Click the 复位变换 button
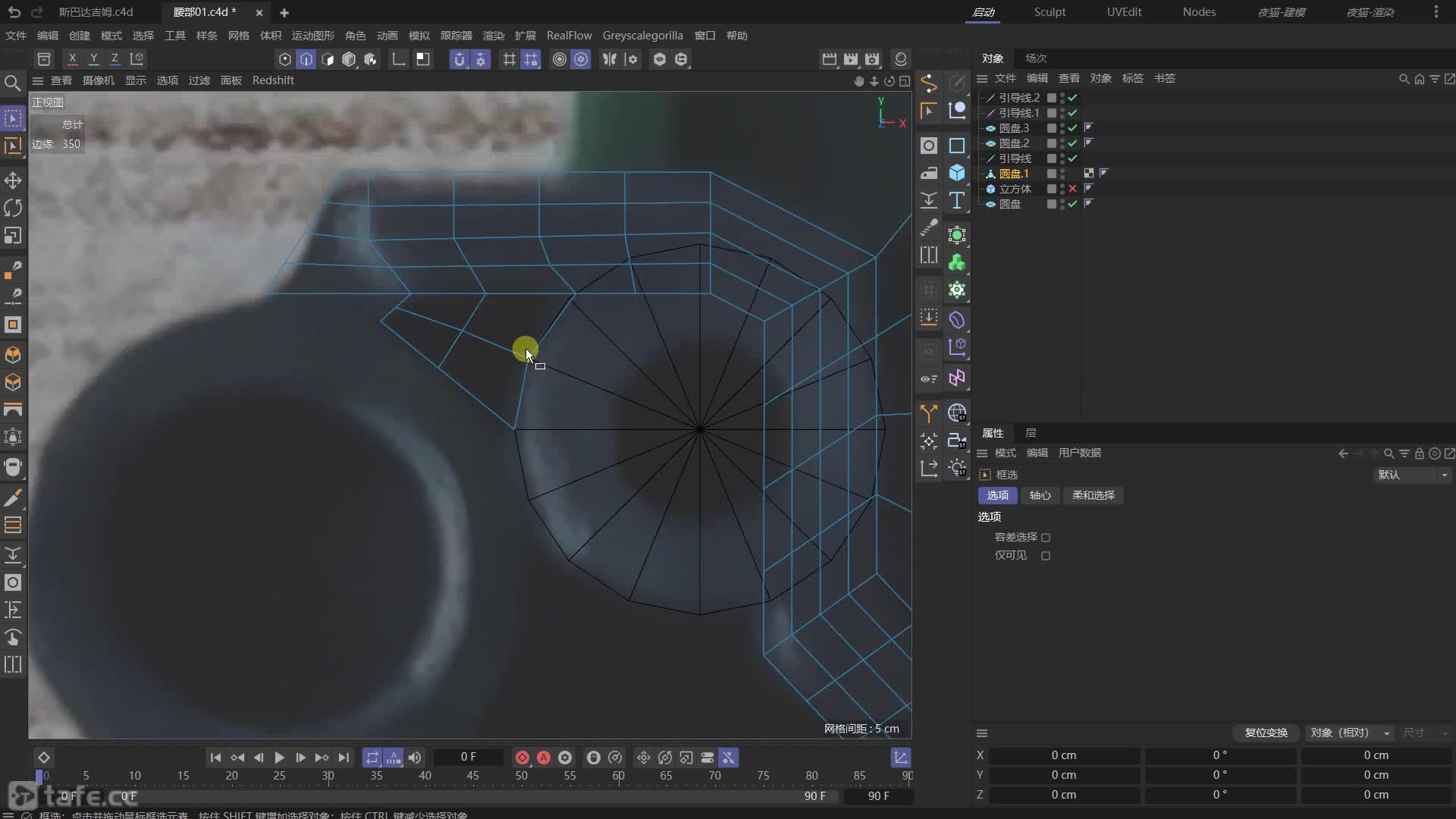The image size is (1456, 819). [1266, 733]
